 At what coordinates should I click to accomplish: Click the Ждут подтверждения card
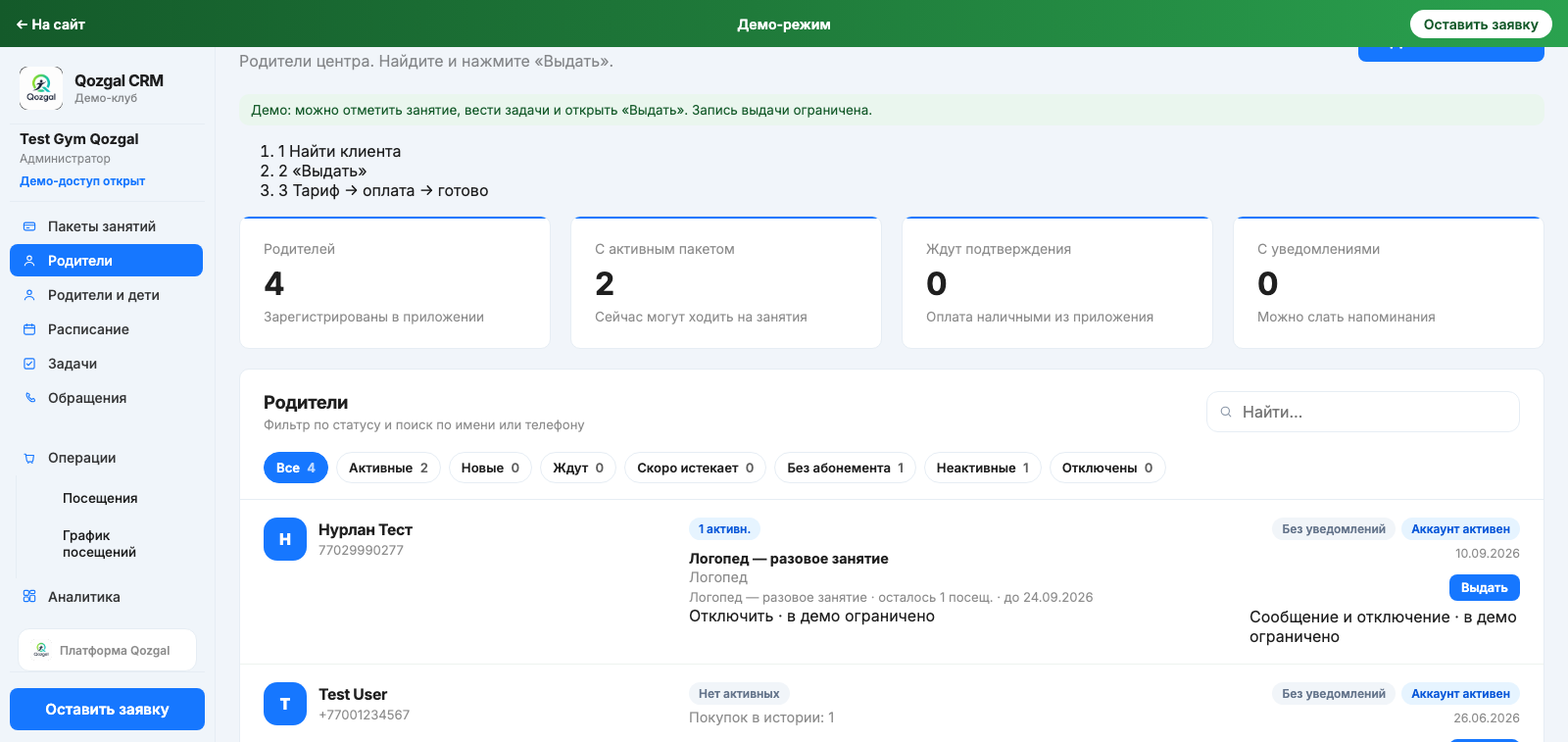(x=1057, y=282)
